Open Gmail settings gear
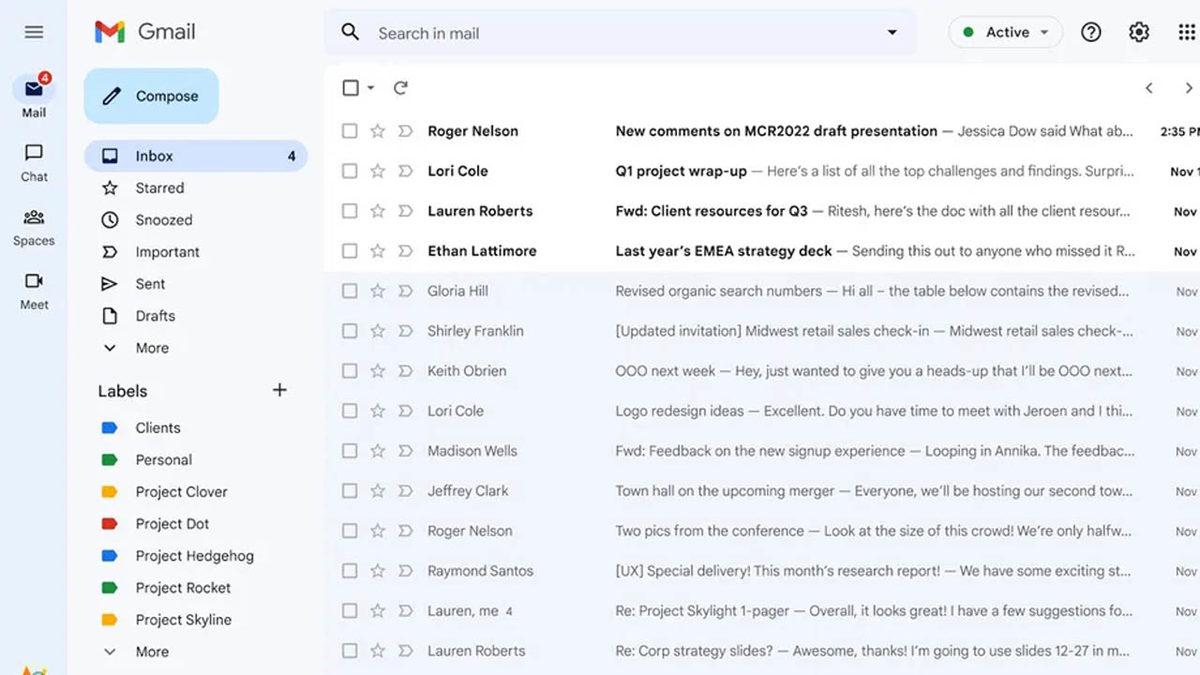The height and width of the screenshot is (675, 1200). pyautogui.click(x=1139, y=32)
